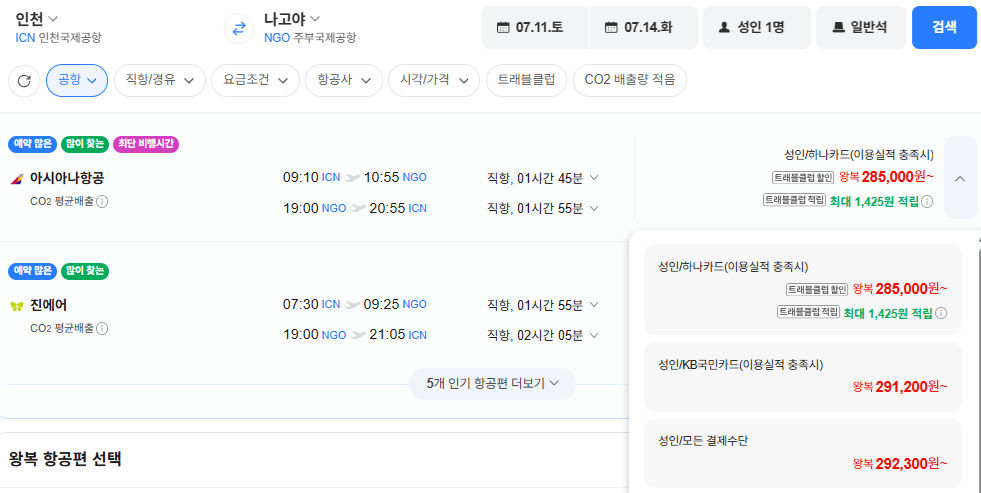Click plane icon on 19:00 NGO to 21:05 flight
Image resolution: width=981 pixels, height=493 pixels.
[x=358, y=335]
